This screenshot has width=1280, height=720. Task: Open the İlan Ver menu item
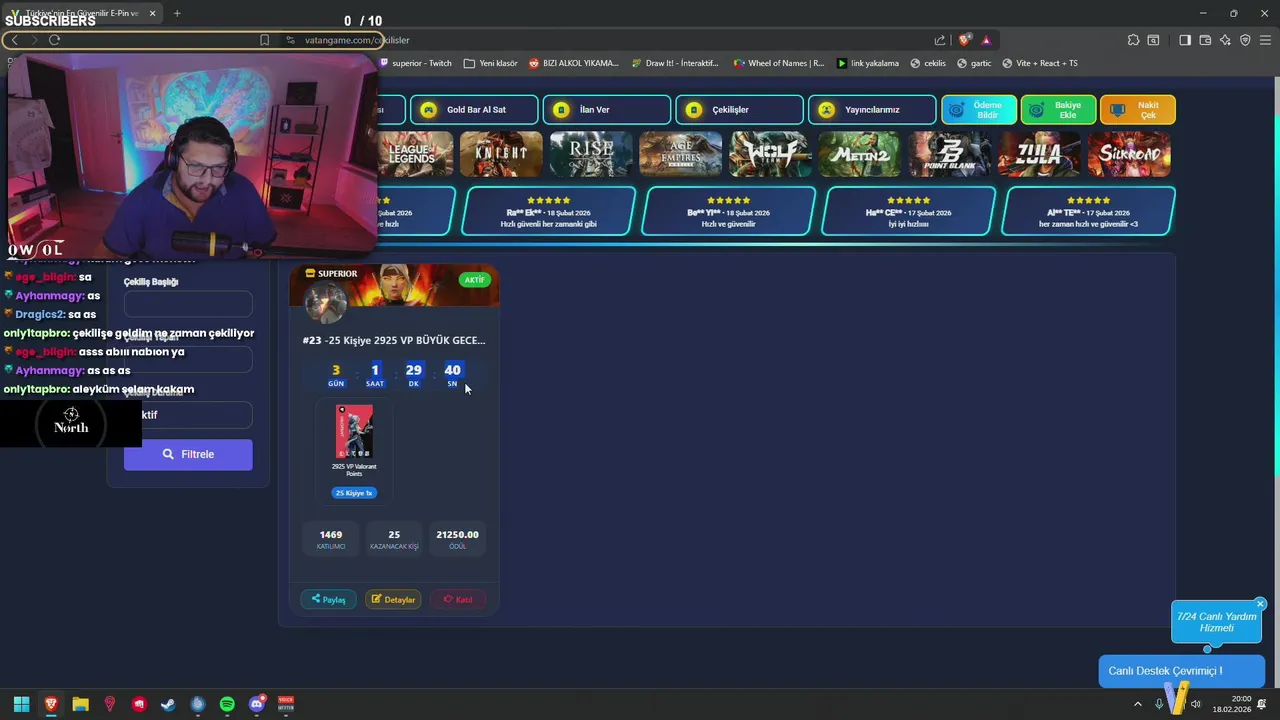click(x=607, y=110)
